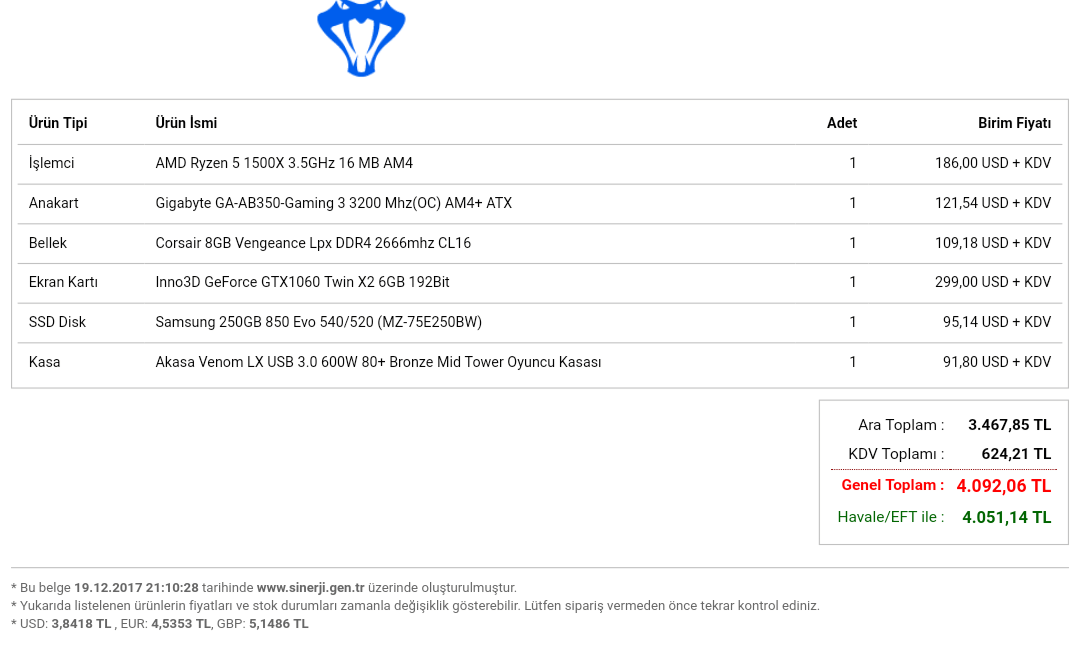
Task: Click quantity '1' in the Anakart row
Action: point(852,203)
